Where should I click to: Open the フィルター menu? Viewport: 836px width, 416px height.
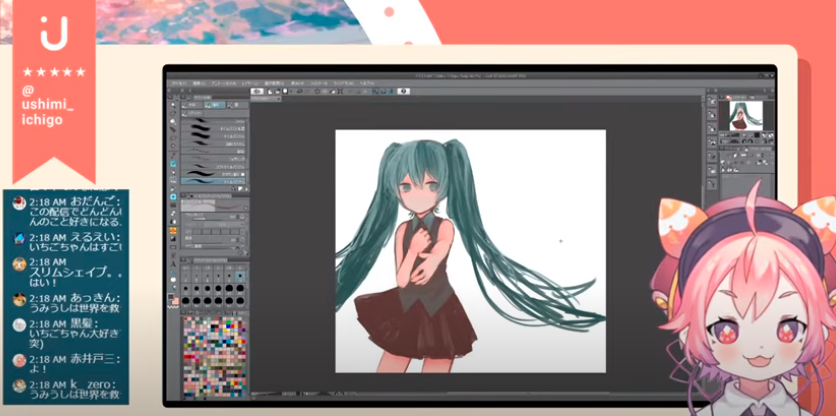pos(319,83)
